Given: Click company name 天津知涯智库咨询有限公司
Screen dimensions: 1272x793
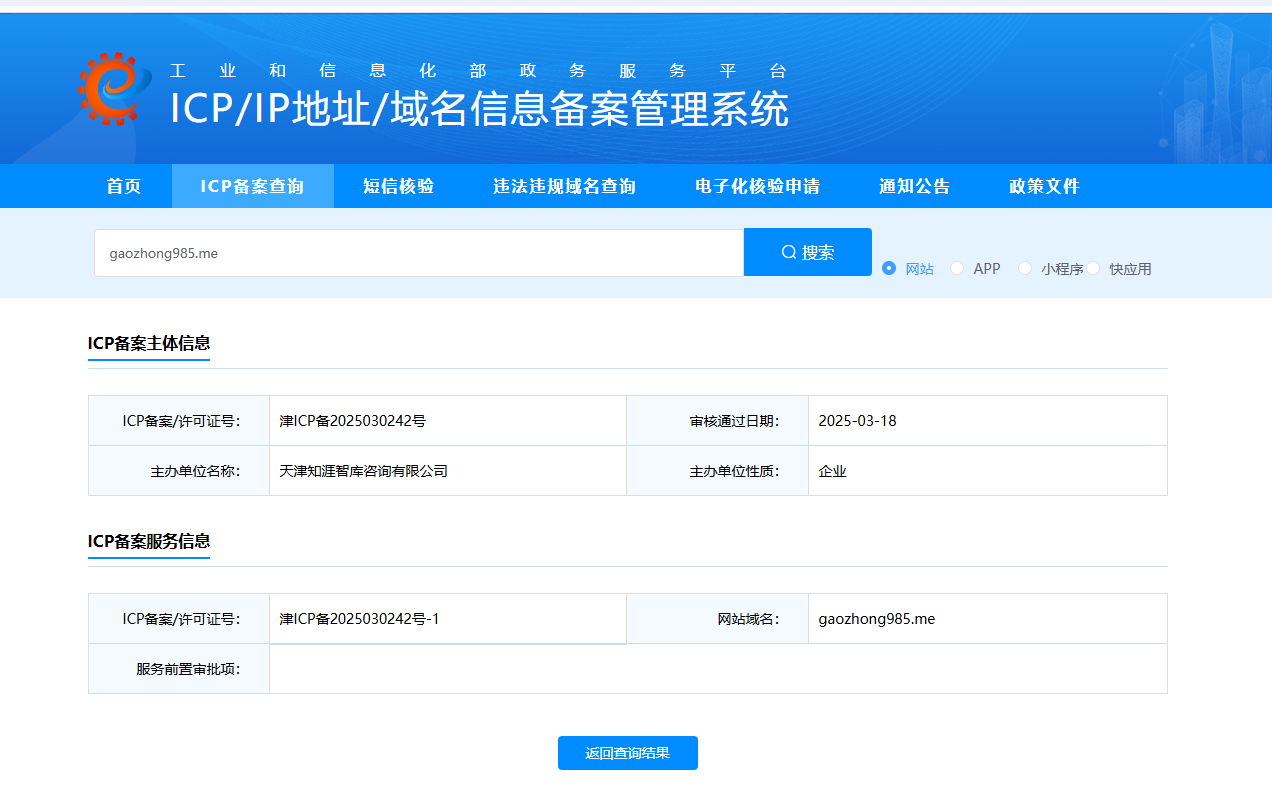Looking at the screenshot, I should click(x=364, y=471).
